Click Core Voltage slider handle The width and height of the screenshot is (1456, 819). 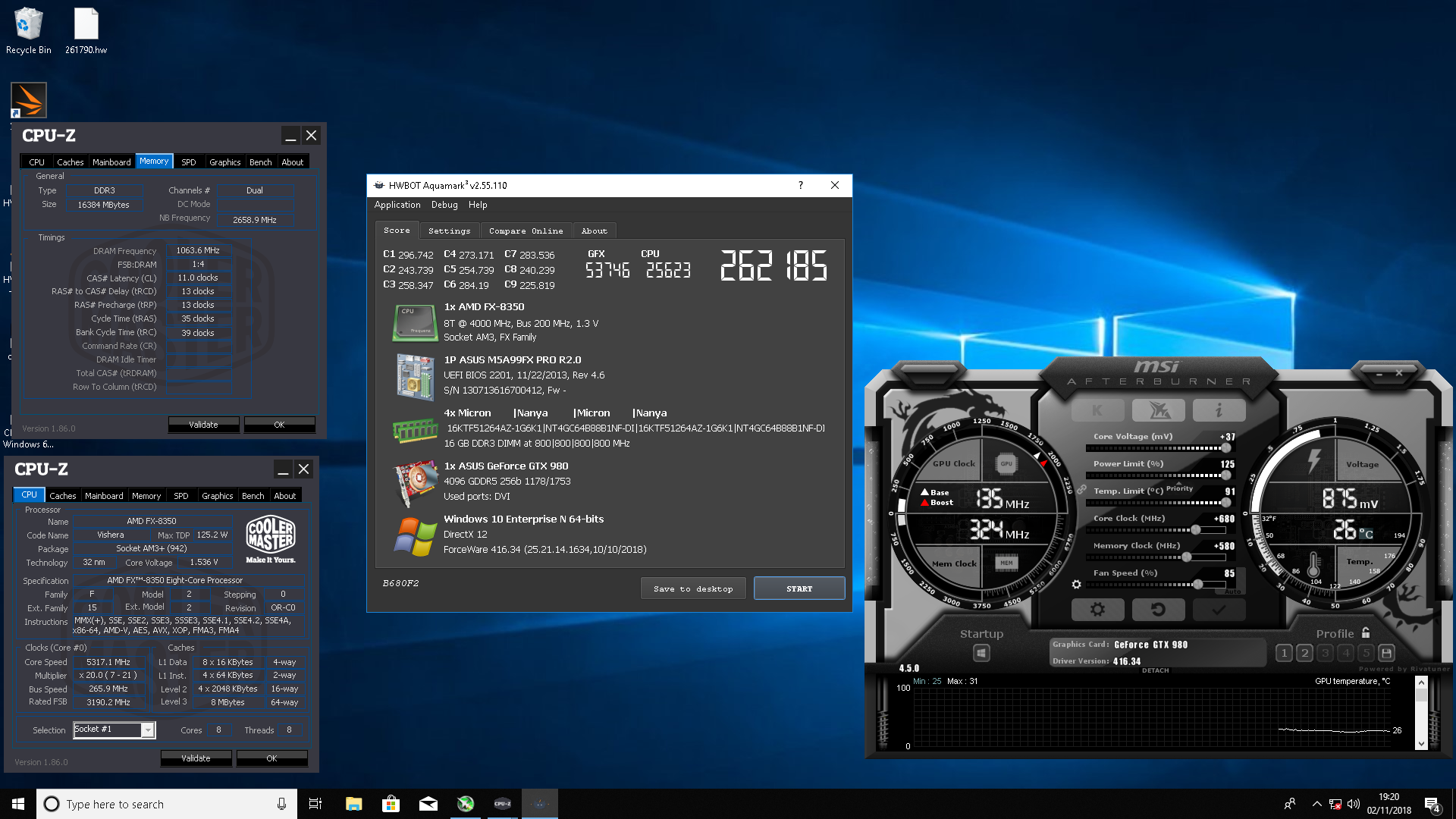pos(1226,448)
